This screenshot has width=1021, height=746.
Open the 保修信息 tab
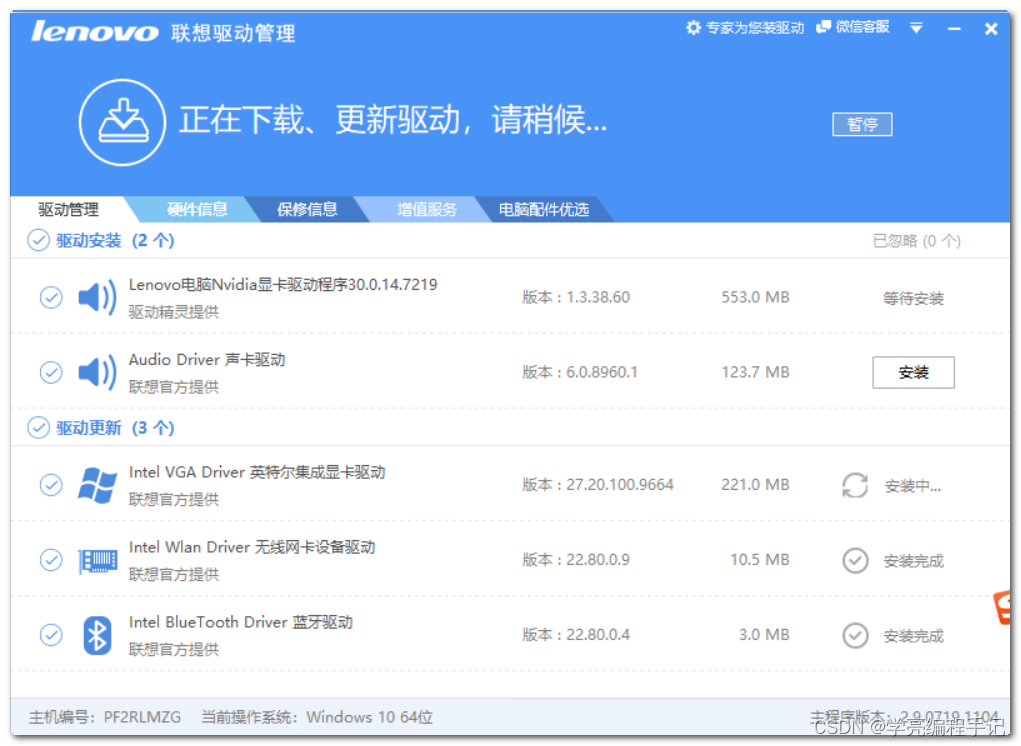coord(307,210)
